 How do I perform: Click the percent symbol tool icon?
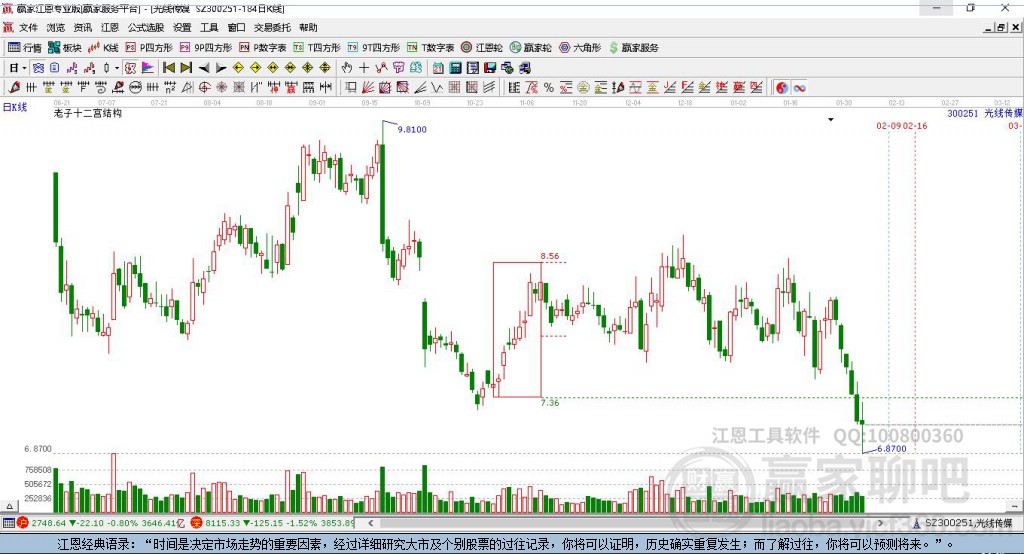point(549,88)
